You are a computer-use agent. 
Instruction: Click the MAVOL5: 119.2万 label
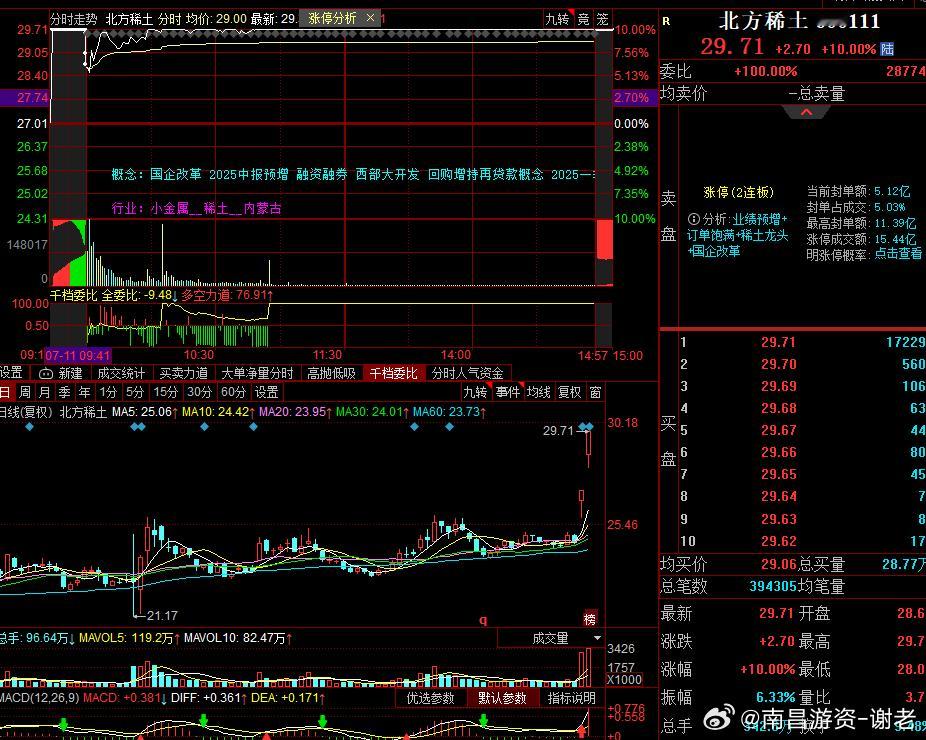pos(129,638)
